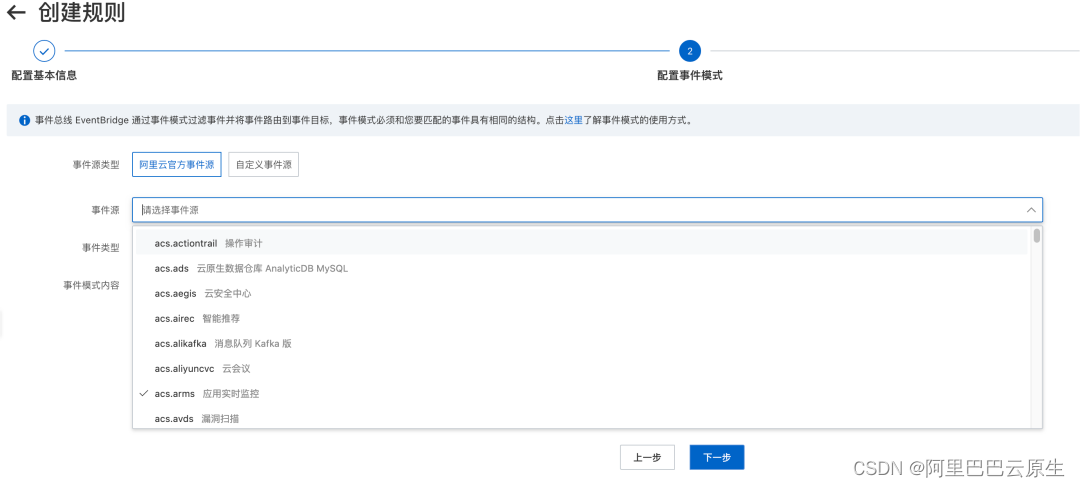Open the 这里 help link

[x=574, y=120]
